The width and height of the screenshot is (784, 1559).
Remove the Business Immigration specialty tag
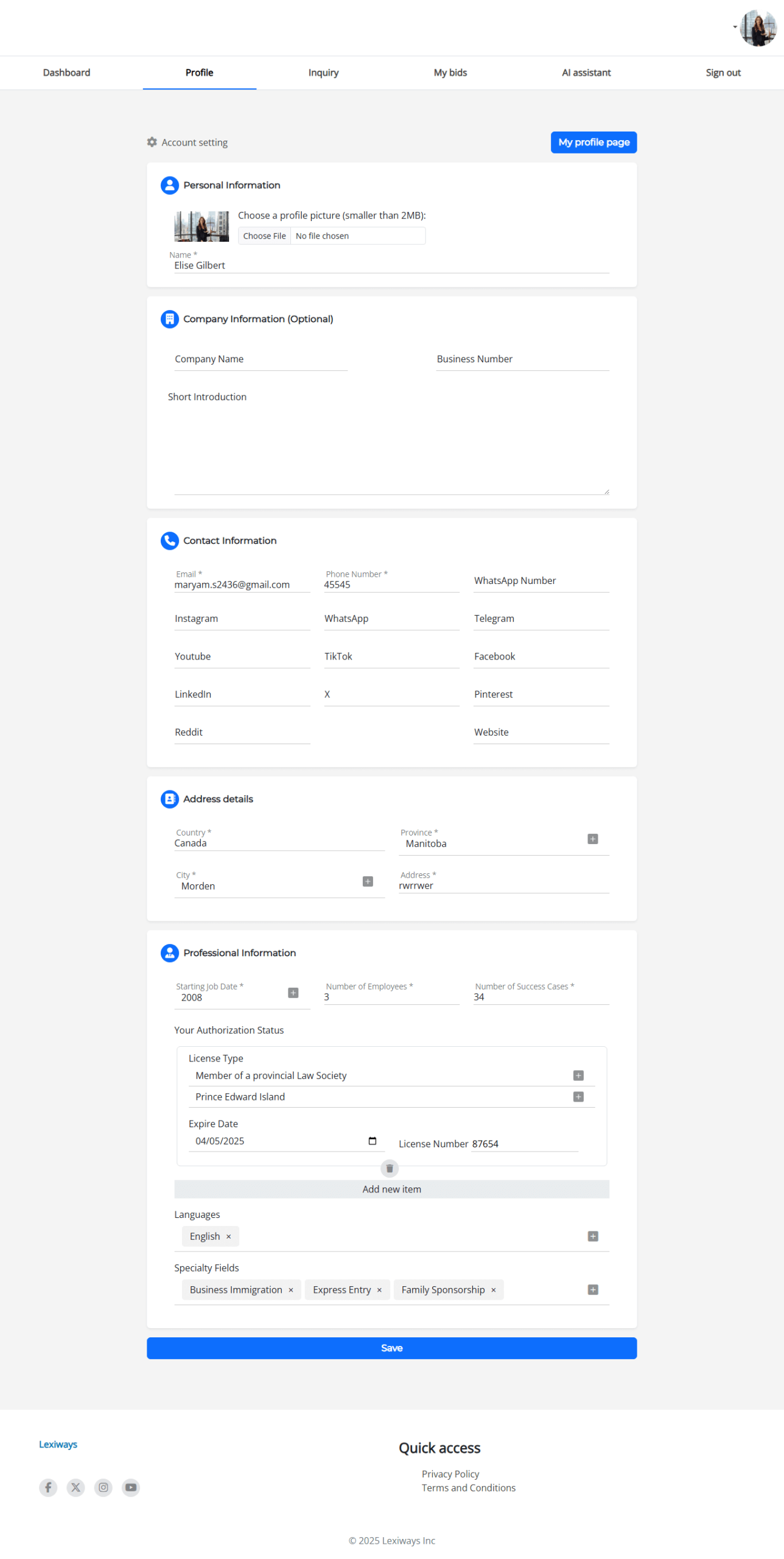pyautogui.click(x=291, y=1290)
